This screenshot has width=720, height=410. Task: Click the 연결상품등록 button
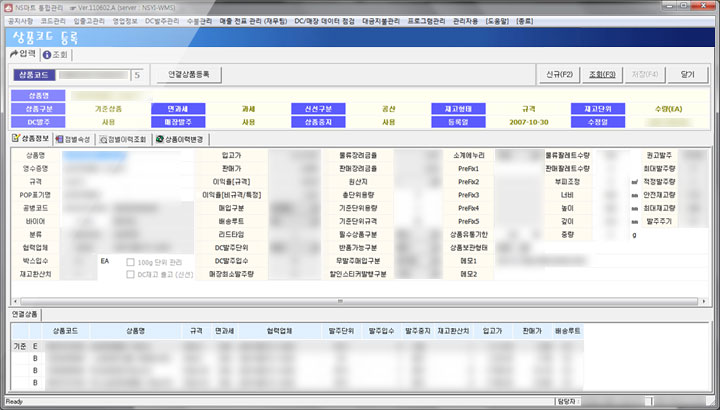(x=189, y=74)
